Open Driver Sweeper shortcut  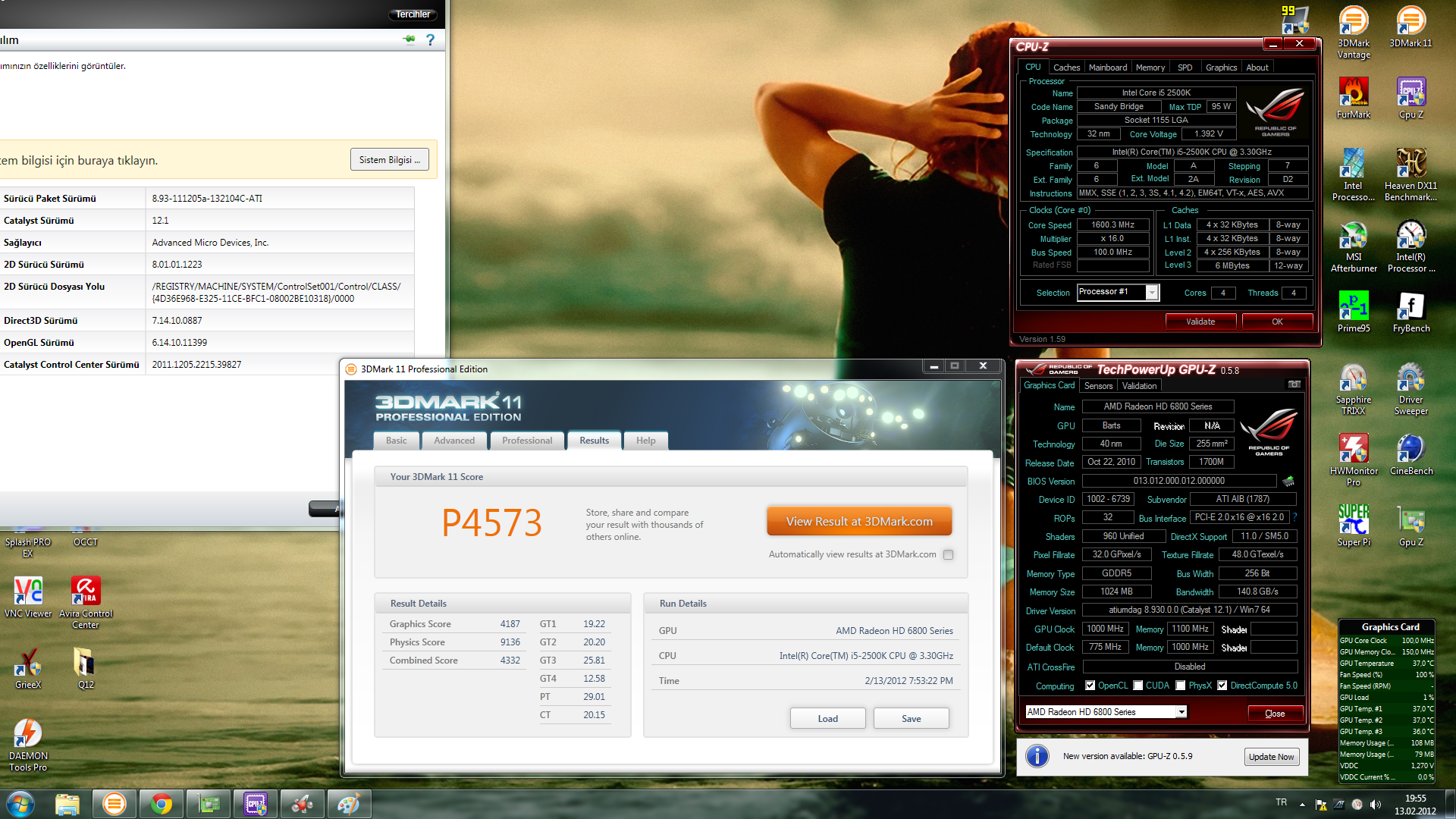click(x=1410, y=389)
